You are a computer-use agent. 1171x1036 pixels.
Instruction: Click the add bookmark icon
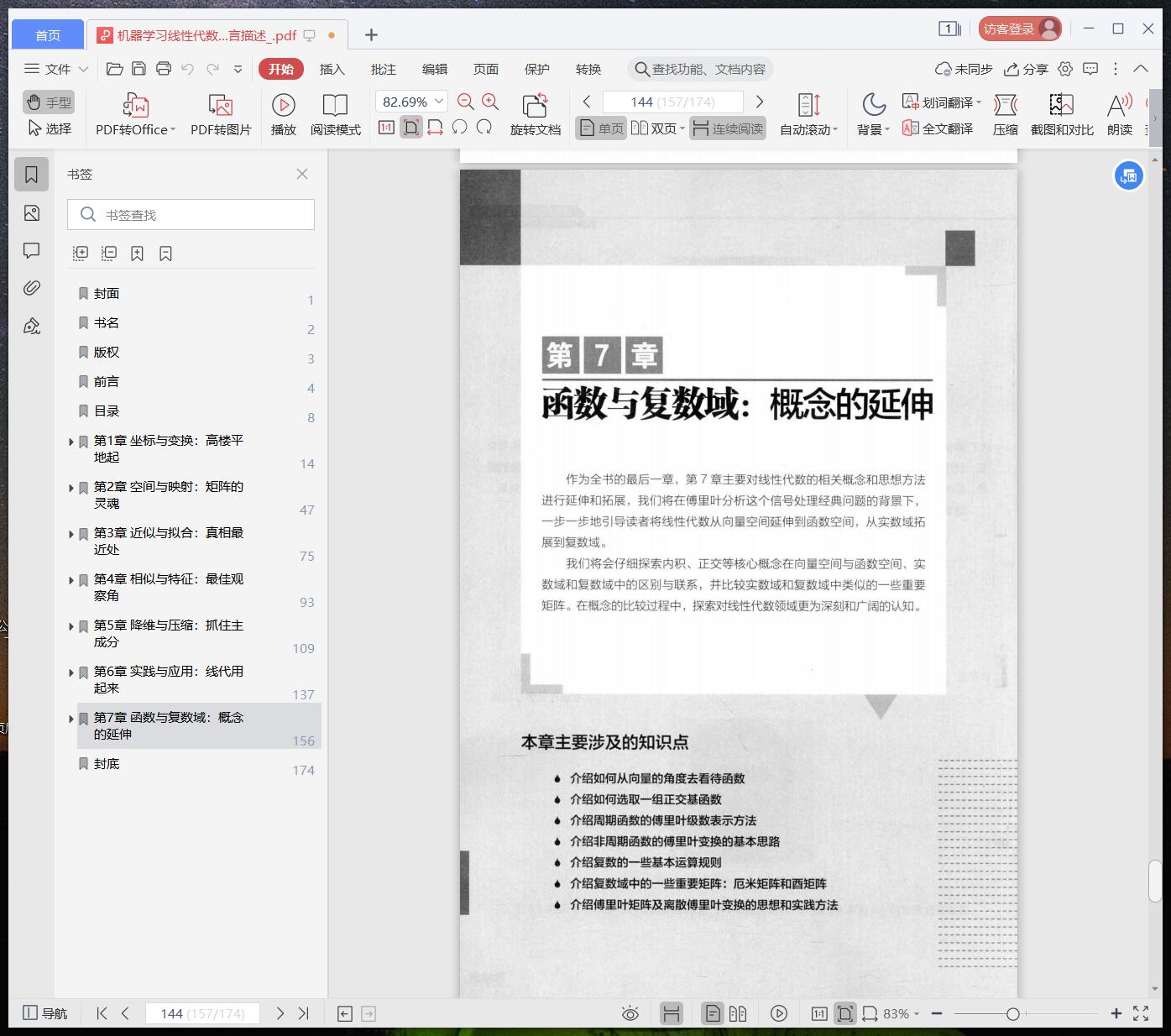138,253
